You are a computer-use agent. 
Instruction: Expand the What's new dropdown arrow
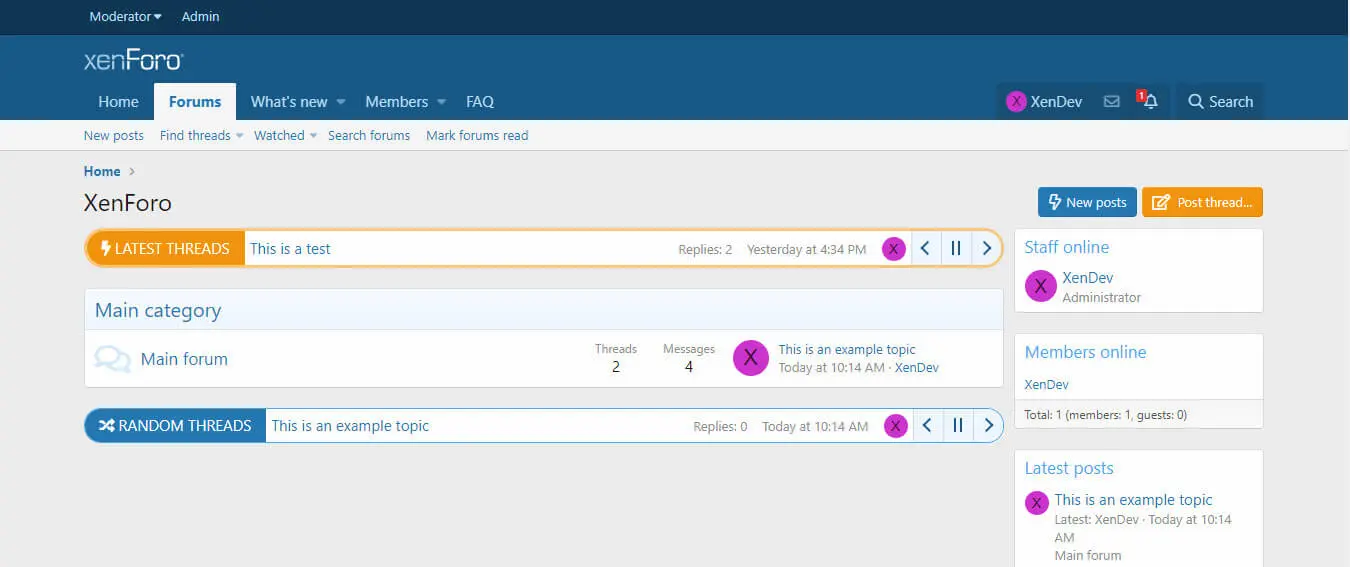click(x=341, y=102)
